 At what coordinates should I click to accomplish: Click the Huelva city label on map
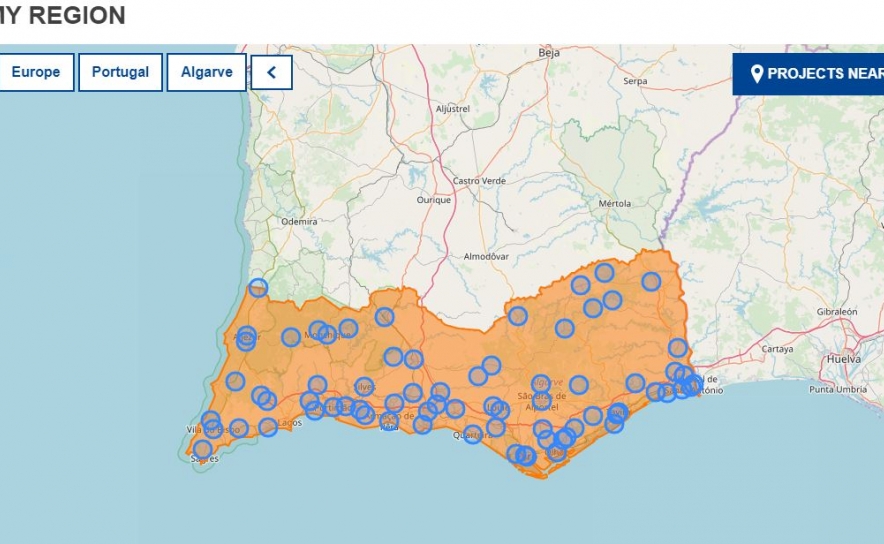[x=842, y=358]
